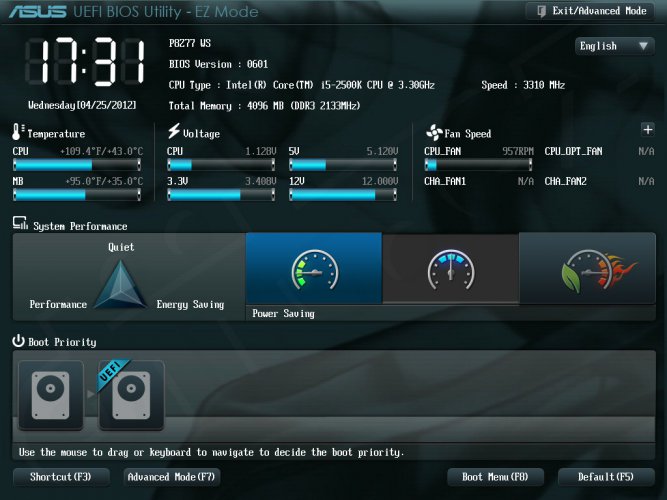Click the '957RPM' fan value
This screenshot has width=667, height=500.
518,151
